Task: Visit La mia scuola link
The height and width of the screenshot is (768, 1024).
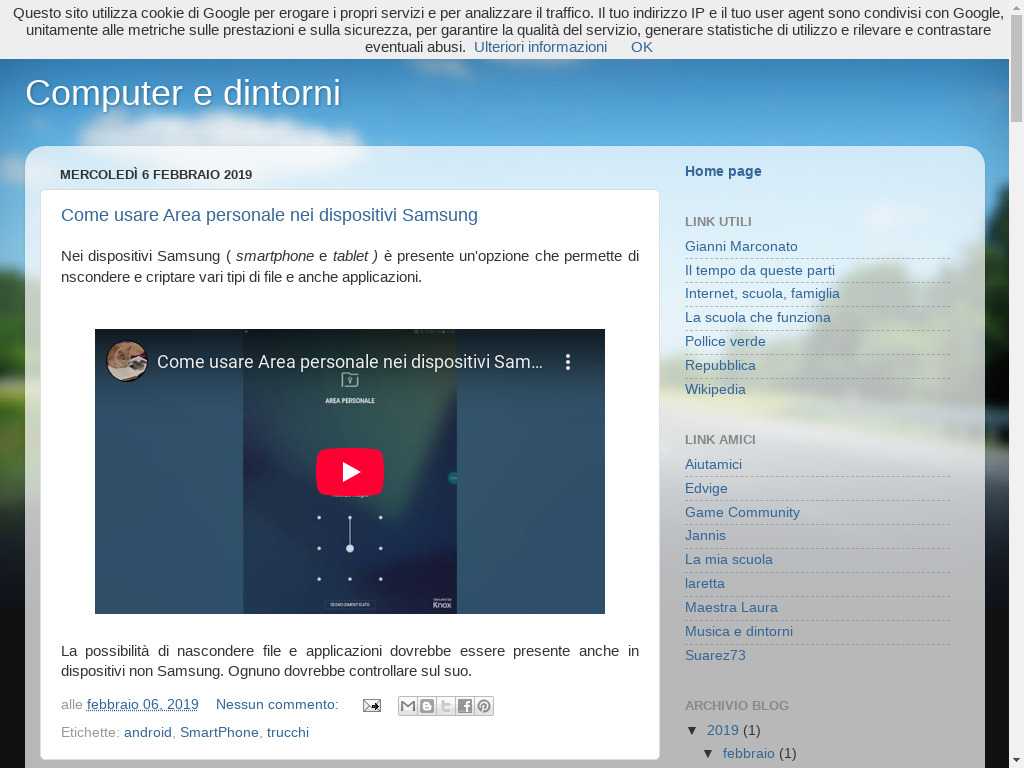Action: [729, 560]
